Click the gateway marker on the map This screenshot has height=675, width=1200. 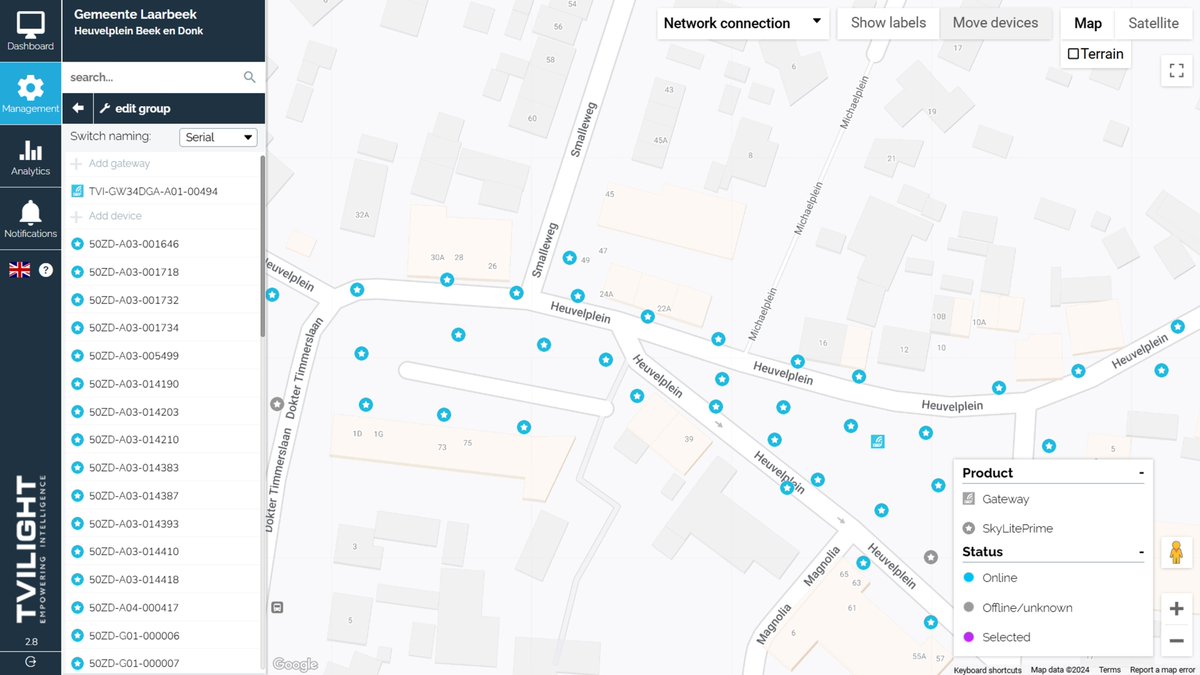click(x=877, y=441)
